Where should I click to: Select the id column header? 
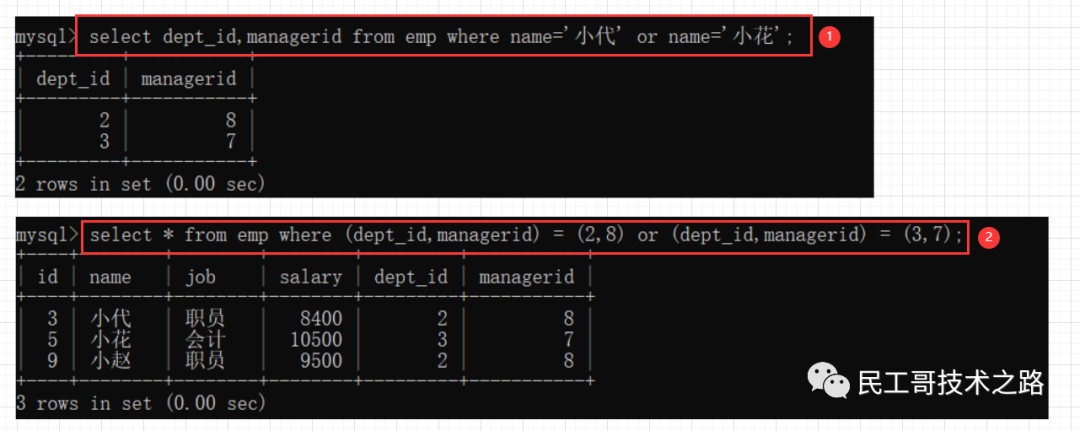coord(48,277)
